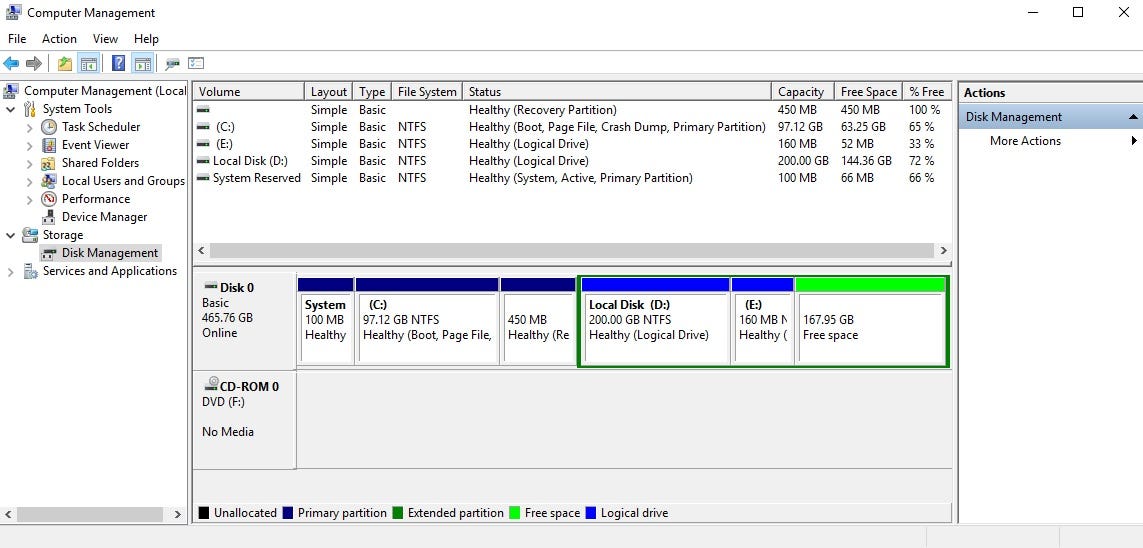This screenshot has height=548, width=1143.
Task: Click the console tree scroll-left arrow
Action: (x=7, y=514)
